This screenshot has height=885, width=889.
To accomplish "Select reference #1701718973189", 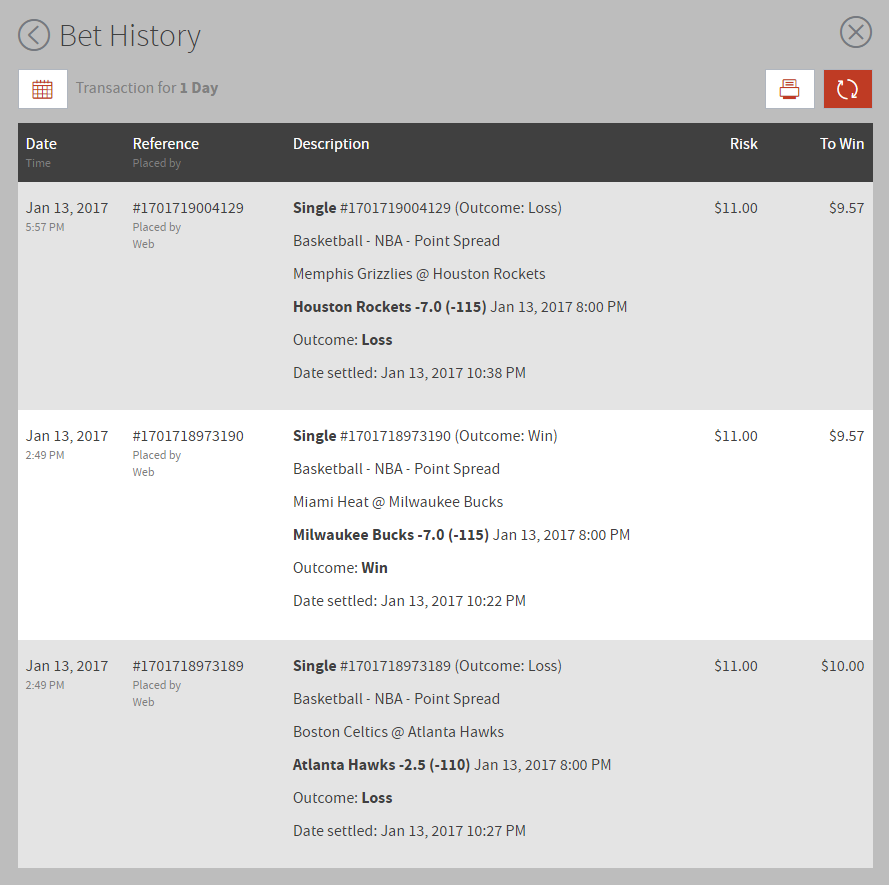I will [x=187, y=666].
